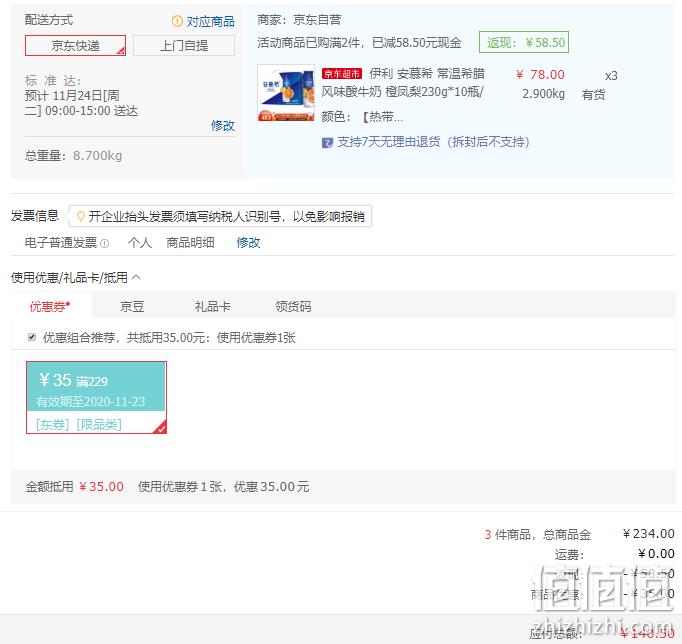
Task: Click info icon next to 电子普通发票
Action: [104, 244]
